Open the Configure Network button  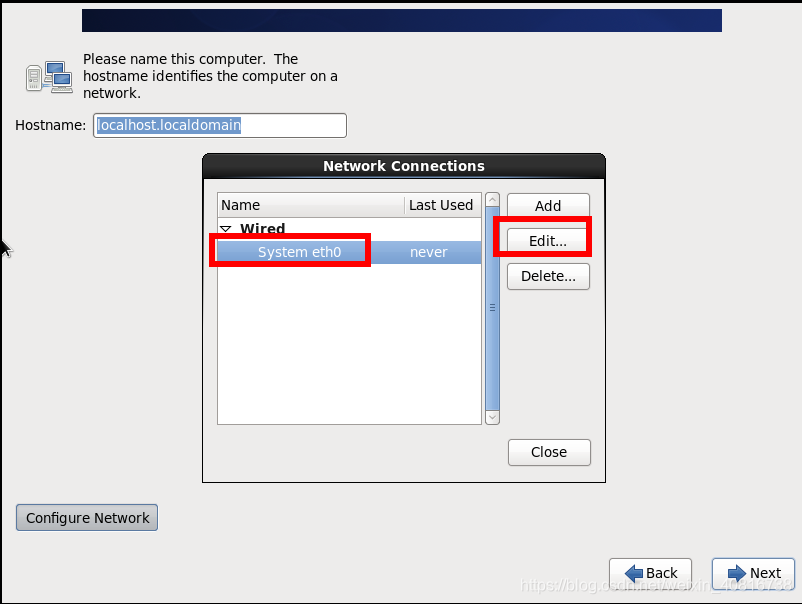tap(87, 518)
